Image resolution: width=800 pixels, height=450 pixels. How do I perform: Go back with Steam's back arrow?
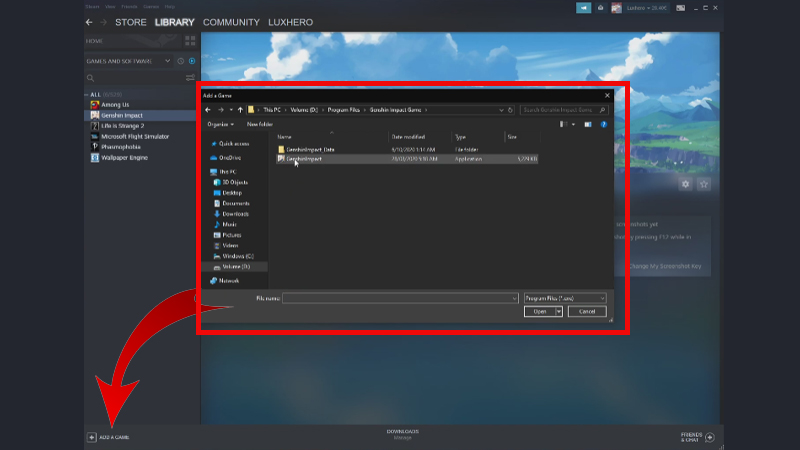[89, 22]
